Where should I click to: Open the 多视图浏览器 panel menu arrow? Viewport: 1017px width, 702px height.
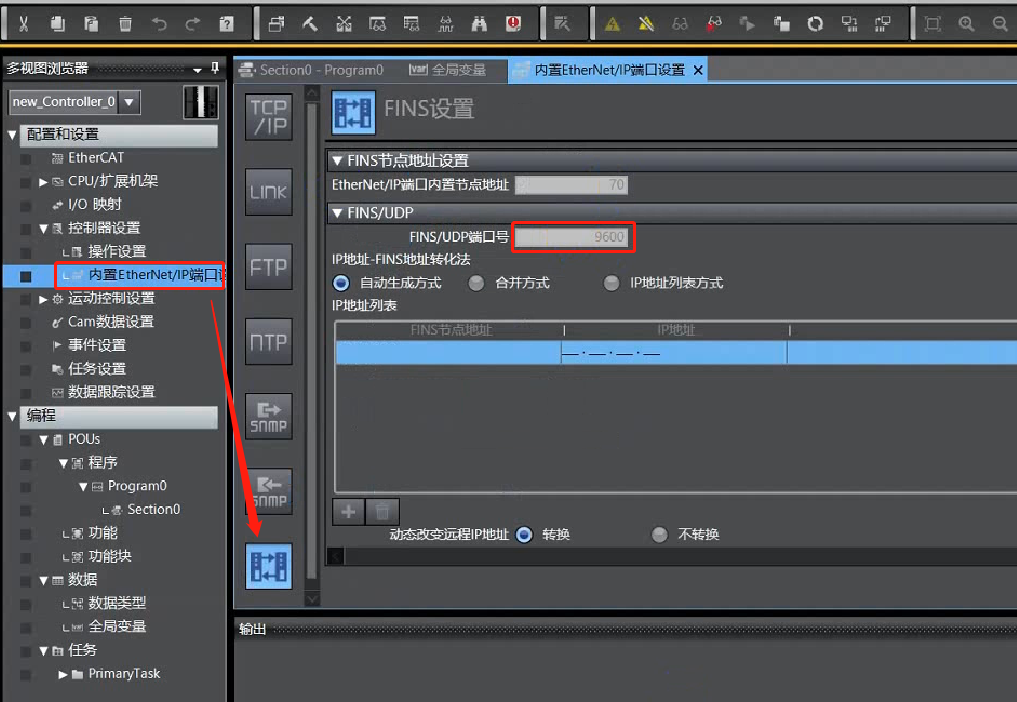coord(197,69)
